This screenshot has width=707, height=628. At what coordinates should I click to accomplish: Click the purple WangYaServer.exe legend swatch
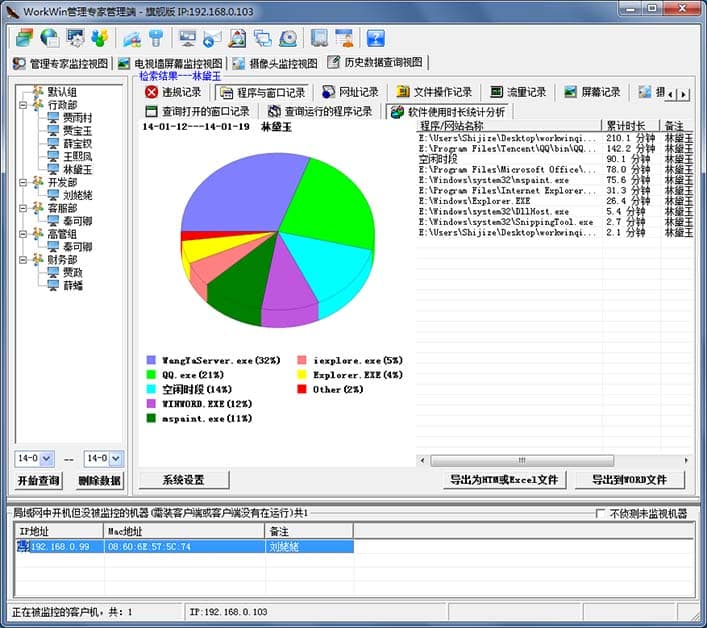coord(151,360)
